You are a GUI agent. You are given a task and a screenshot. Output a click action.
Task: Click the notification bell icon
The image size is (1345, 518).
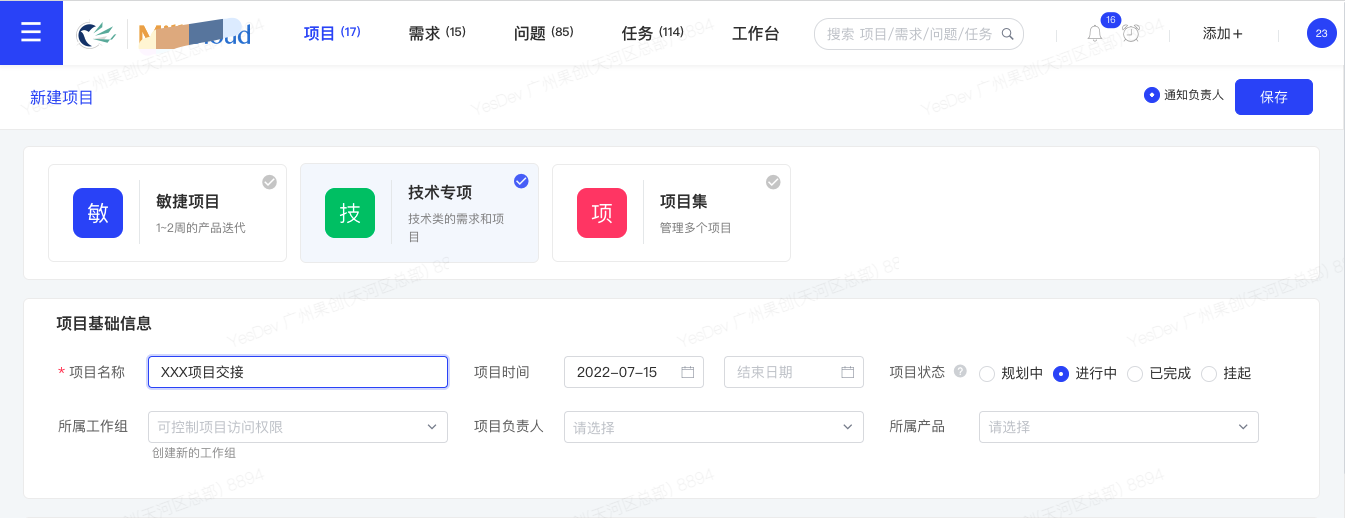(1095, 34)
